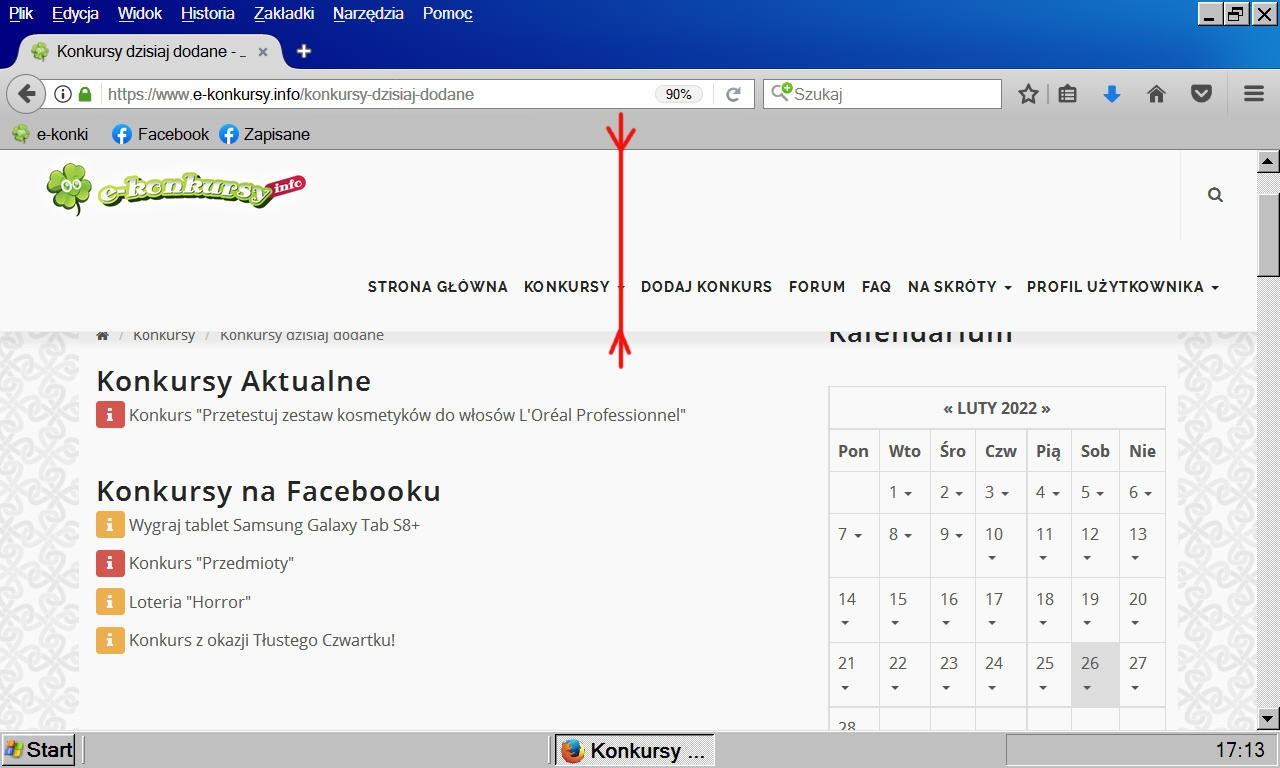The width and height of the screenshot is (1280, 768).
Task: Click the browser back arrow button
Action: [x=26, y=94]
